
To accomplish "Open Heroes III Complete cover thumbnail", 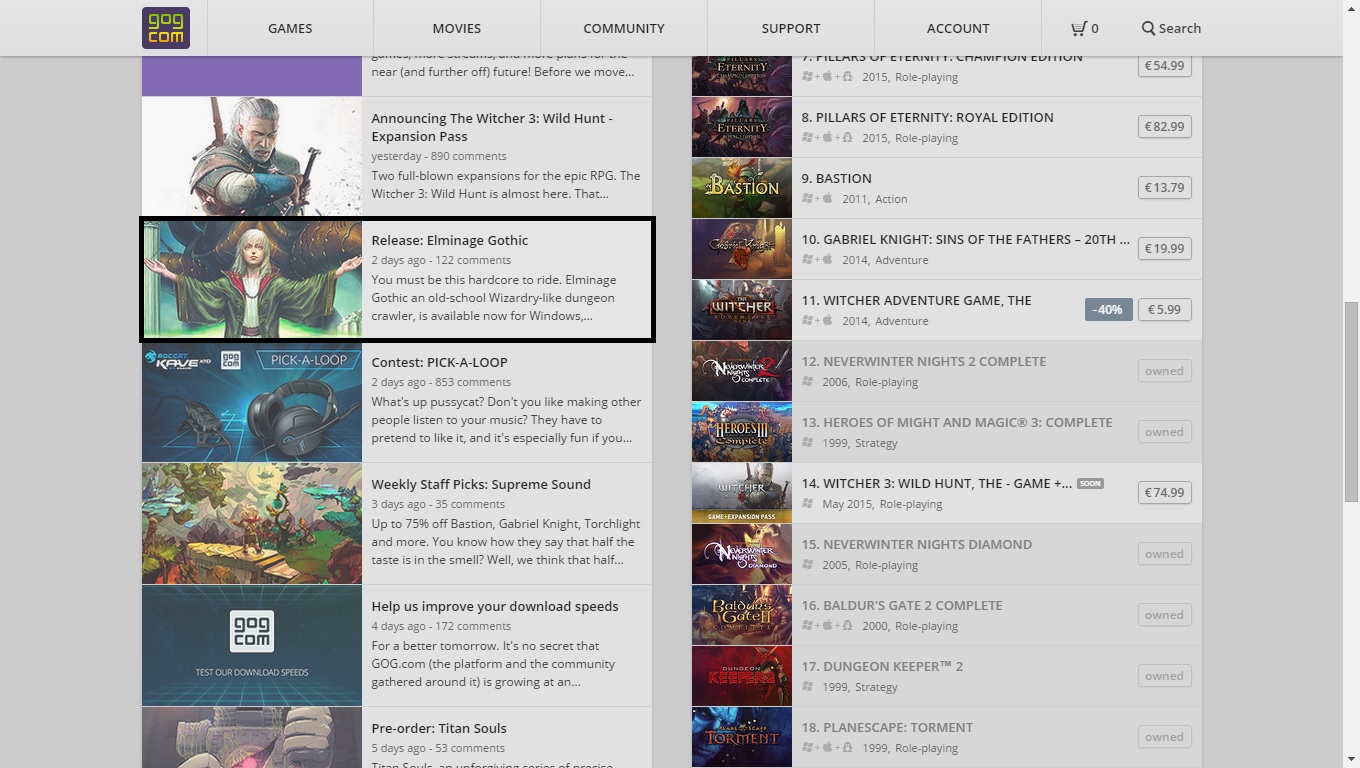I will pos(742,431).
